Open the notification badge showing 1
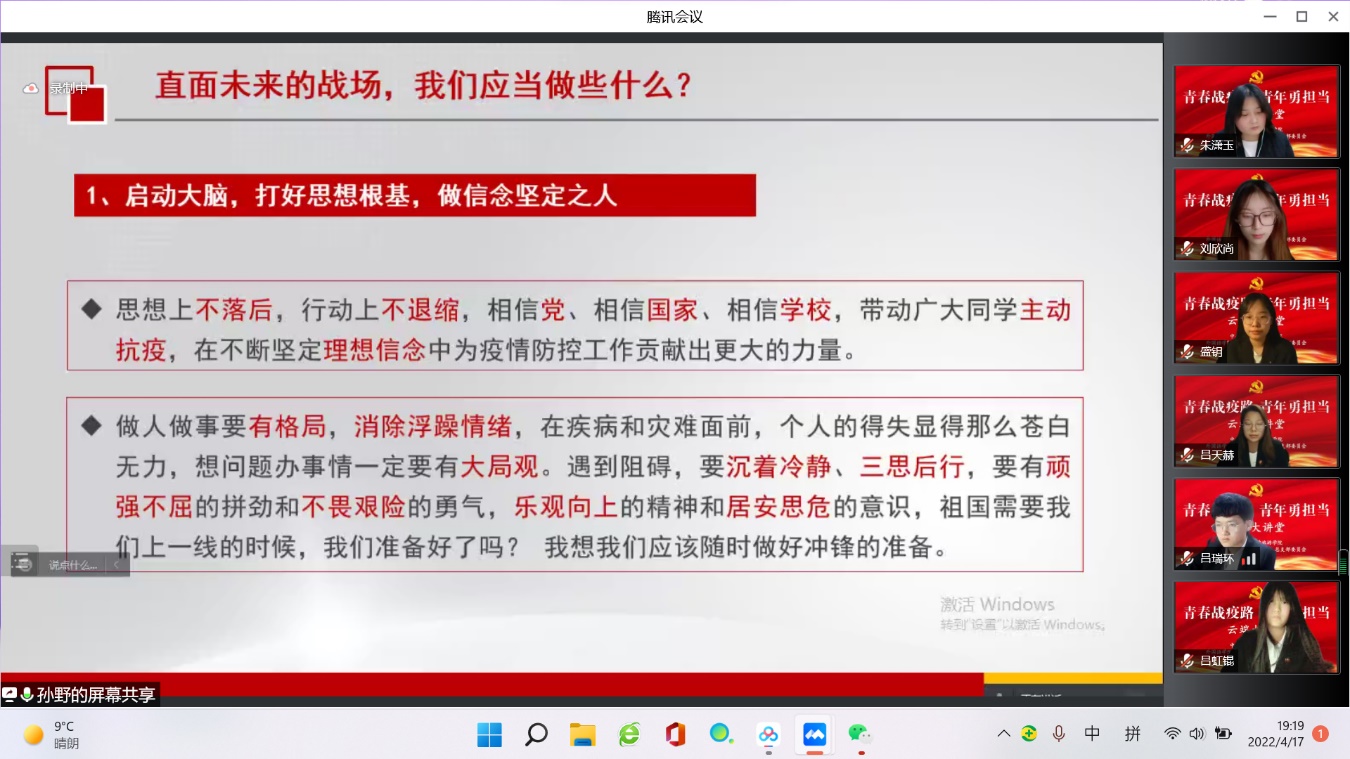 1320,734
